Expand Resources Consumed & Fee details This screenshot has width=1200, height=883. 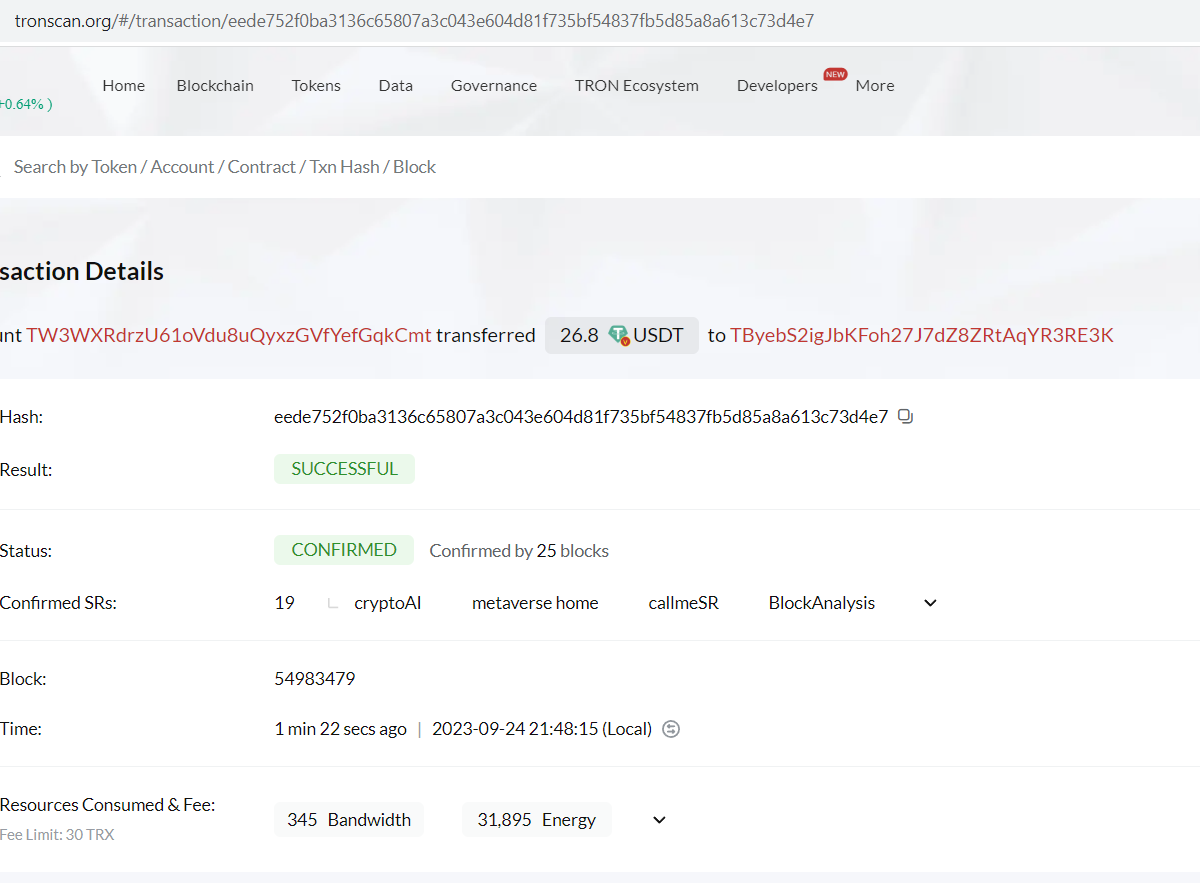click(x=659, y=820)
